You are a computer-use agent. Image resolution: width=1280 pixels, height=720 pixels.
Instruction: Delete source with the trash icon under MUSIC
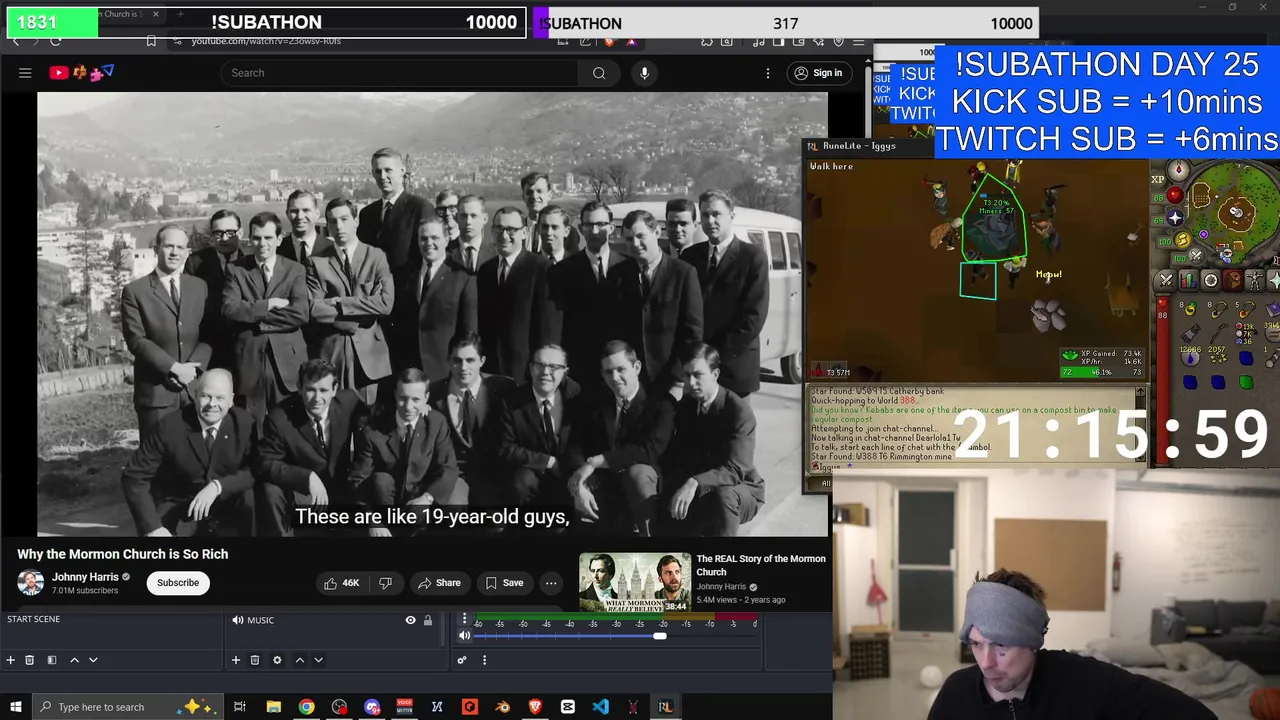pos(255,660)
